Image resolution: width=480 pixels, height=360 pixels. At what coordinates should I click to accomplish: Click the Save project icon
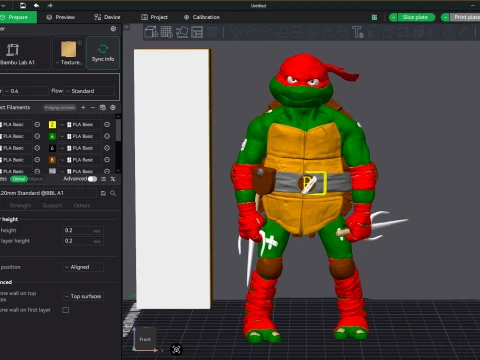point(23,5)
